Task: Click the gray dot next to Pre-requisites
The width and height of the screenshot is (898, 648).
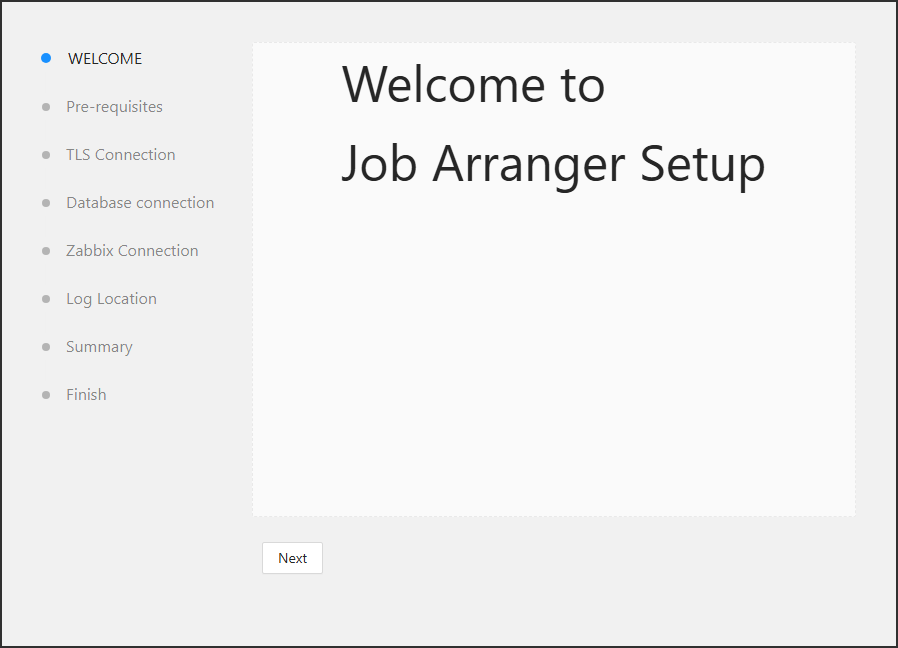Action: (46, 107)
